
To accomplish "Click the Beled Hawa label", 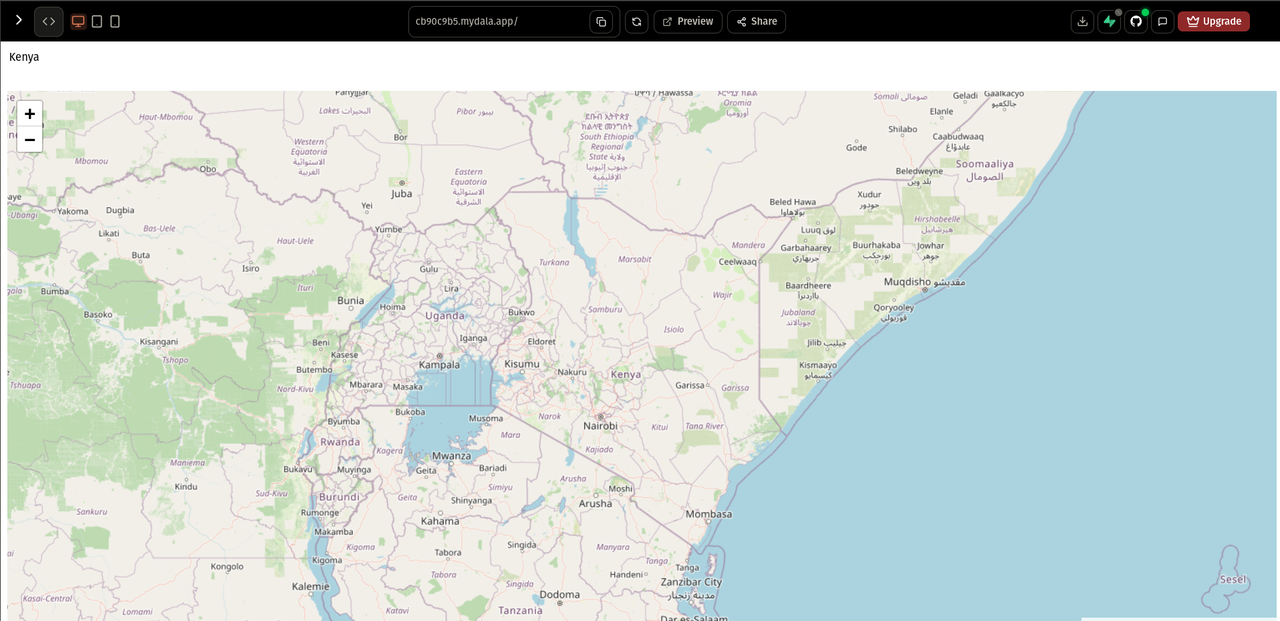I will [x=793, y=202].
